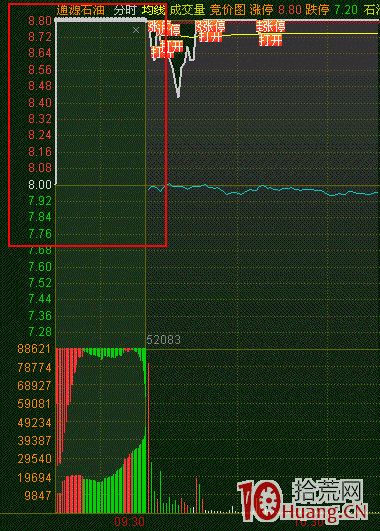Click the 49234 volume axis label
The width and height of the screenshot is (380, 531).
[34, 423]
